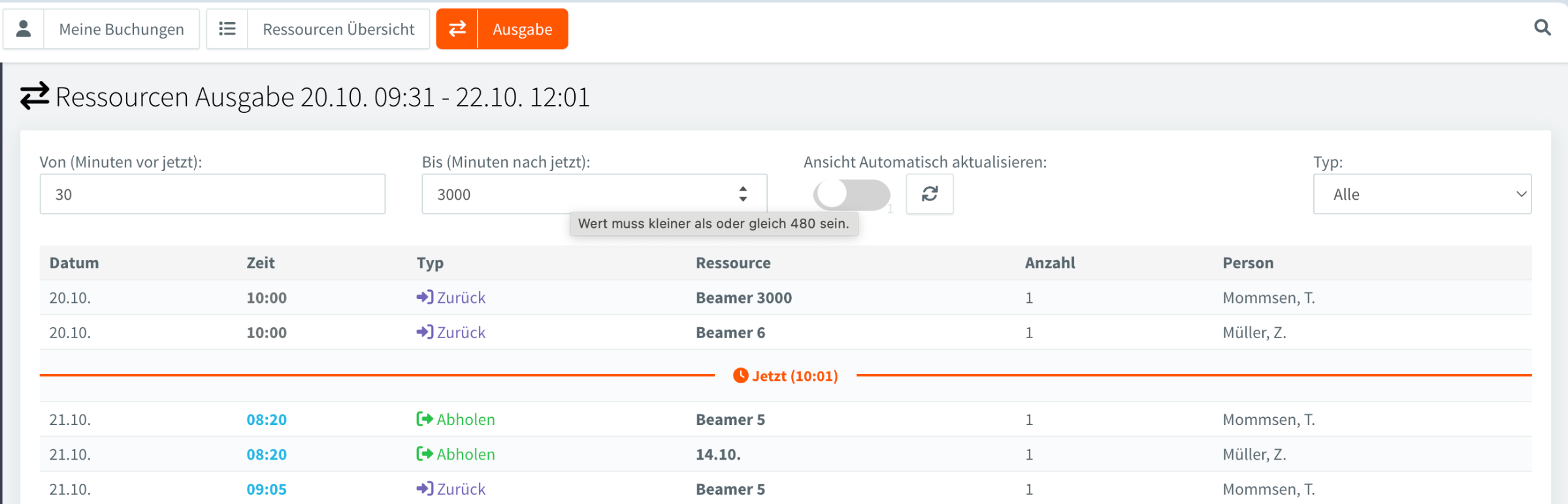1568x504 pixels.
Task: Click the Abholen link for 14.10. resource
Action: tap(465, 454)
